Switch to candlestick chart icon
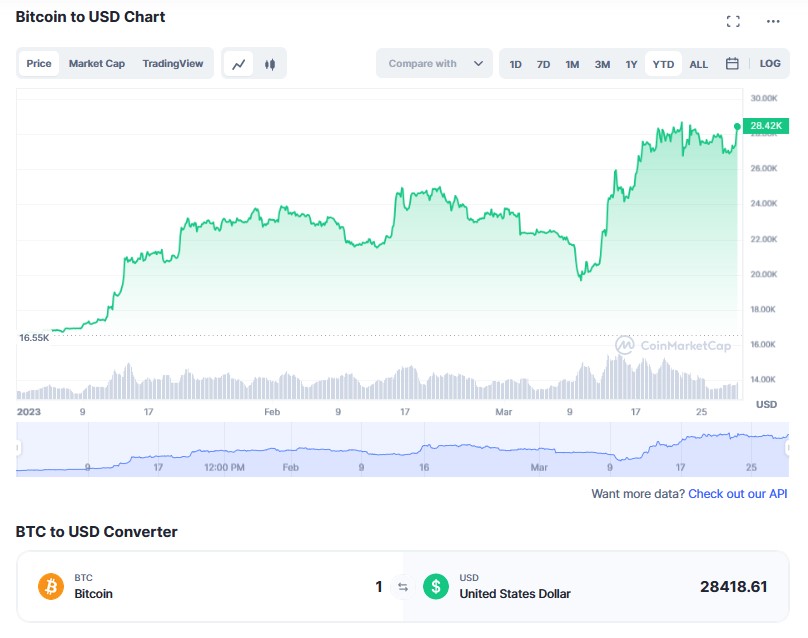 coord(269,64)
